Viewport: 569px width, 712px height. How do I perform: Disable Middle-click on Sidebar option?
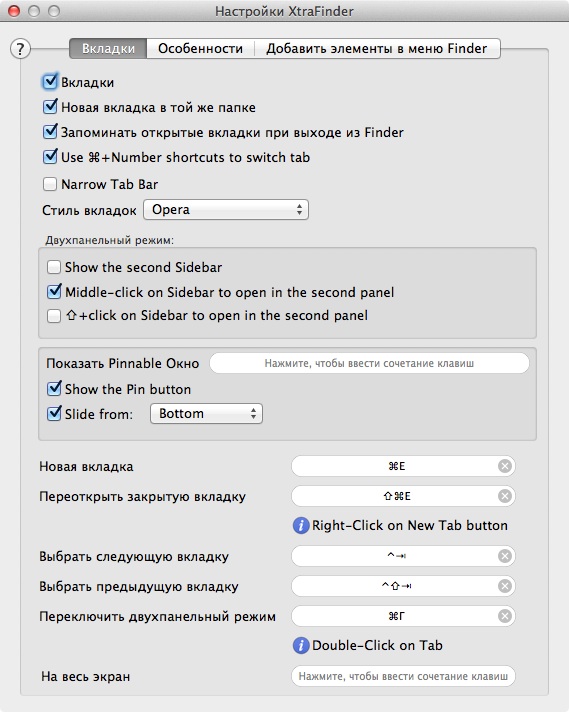tap(54, 292)
